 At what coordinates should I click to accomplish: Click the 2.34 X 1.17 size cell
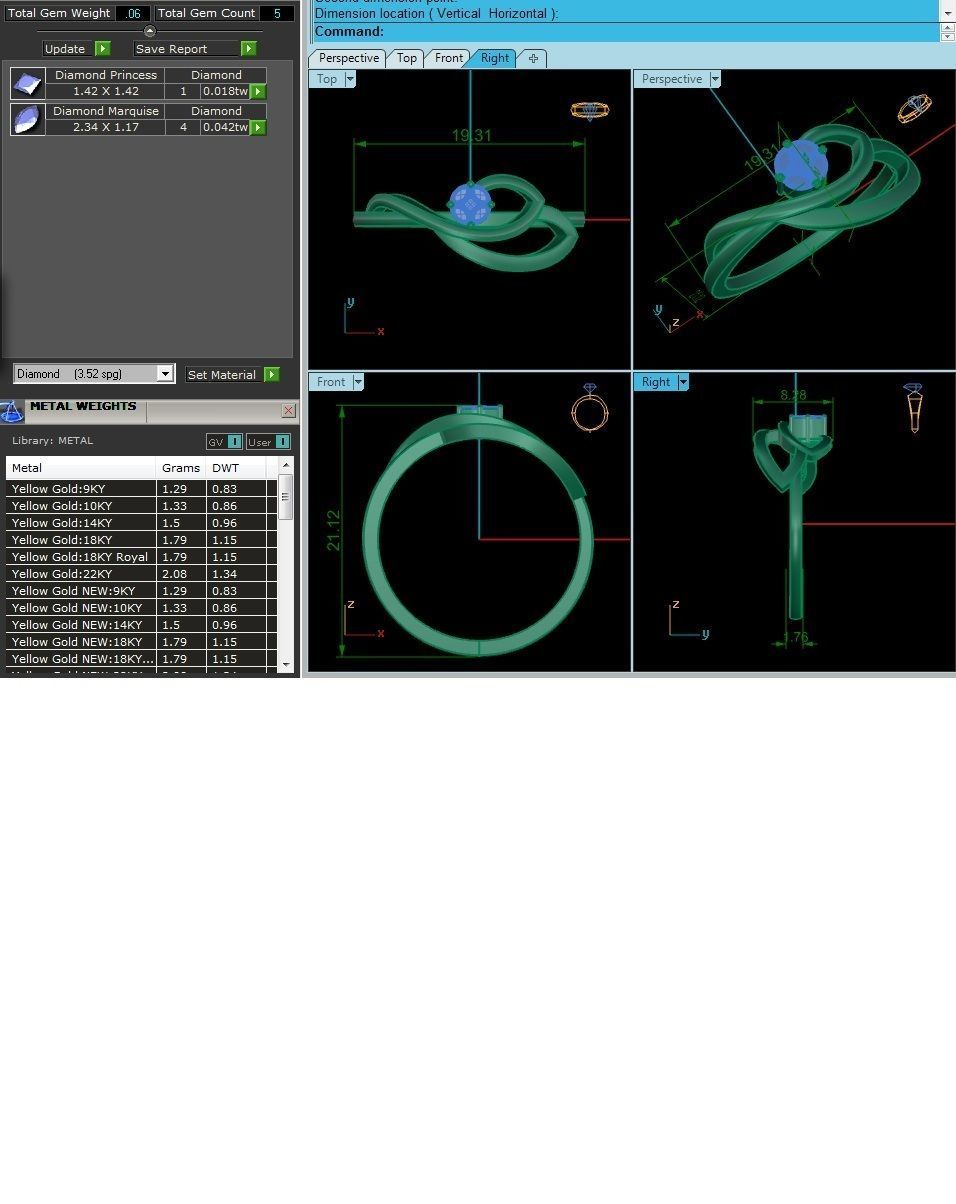[x=106, y=127]
